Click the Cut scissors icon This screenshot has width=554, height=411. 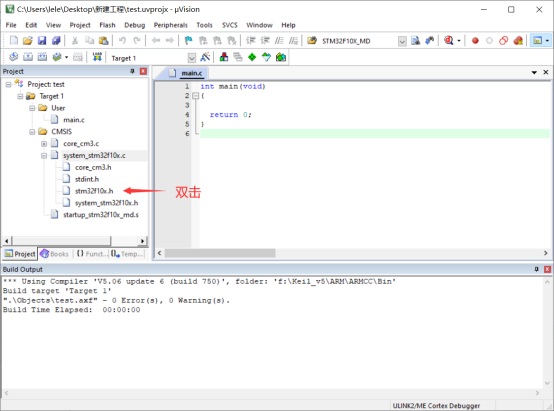(75, 40)
